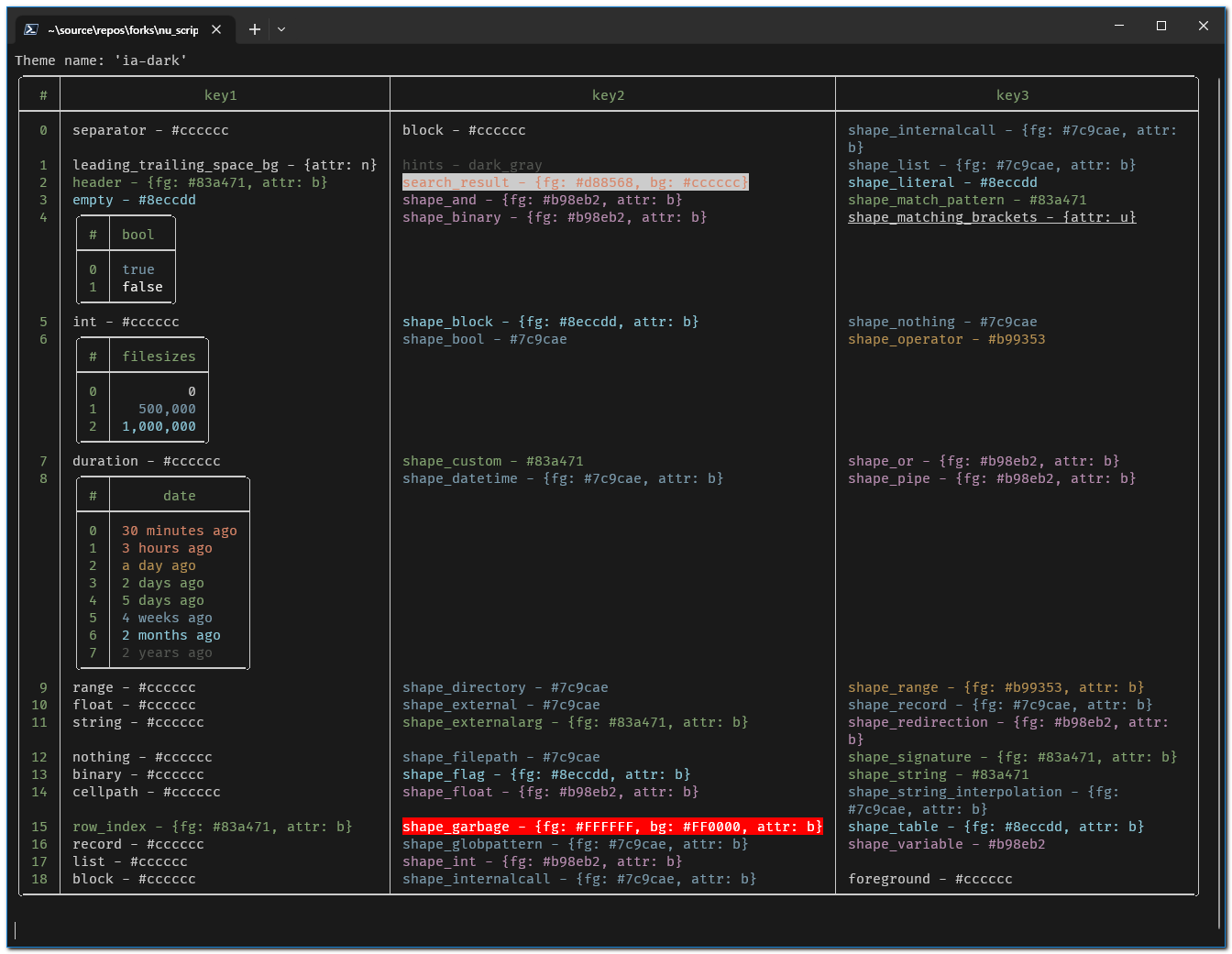Click the '2 months ago' date row

(x=171, y=635)
